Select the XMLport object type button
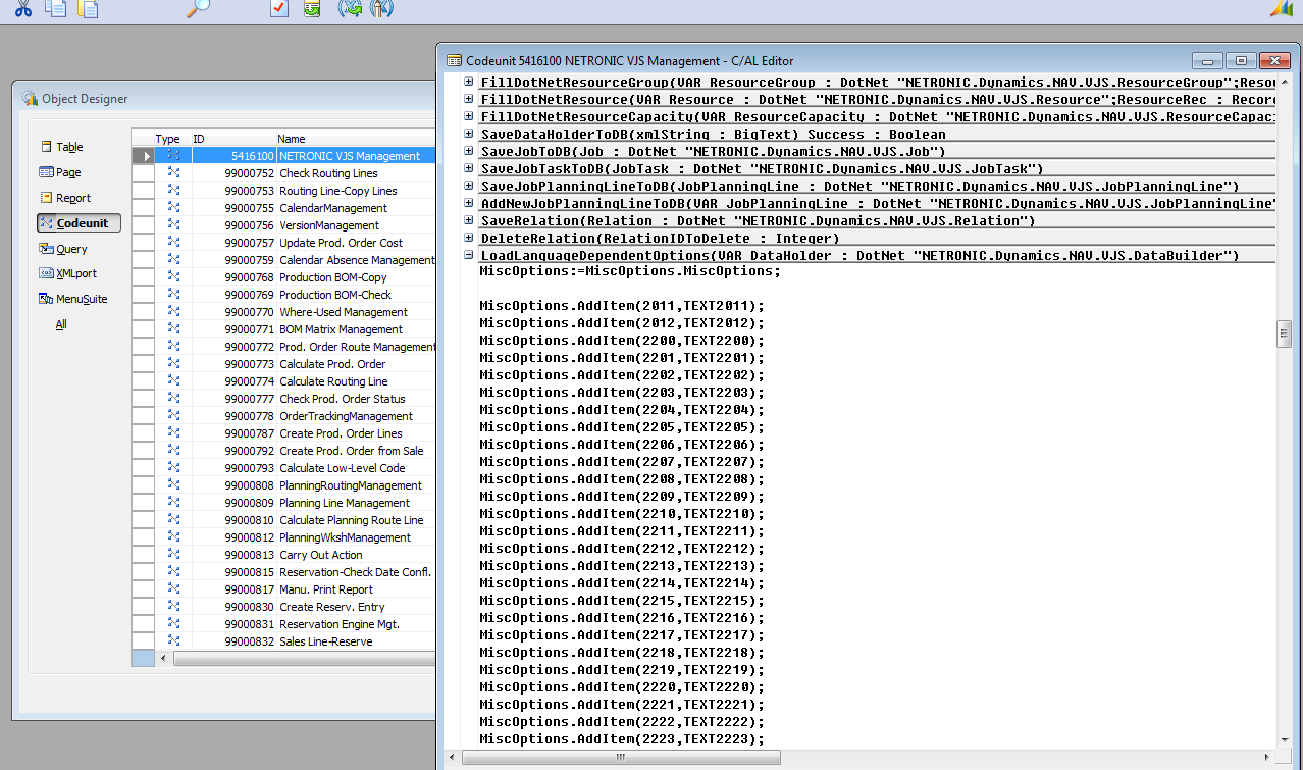The image size is (1303, 770). [69, 273]
